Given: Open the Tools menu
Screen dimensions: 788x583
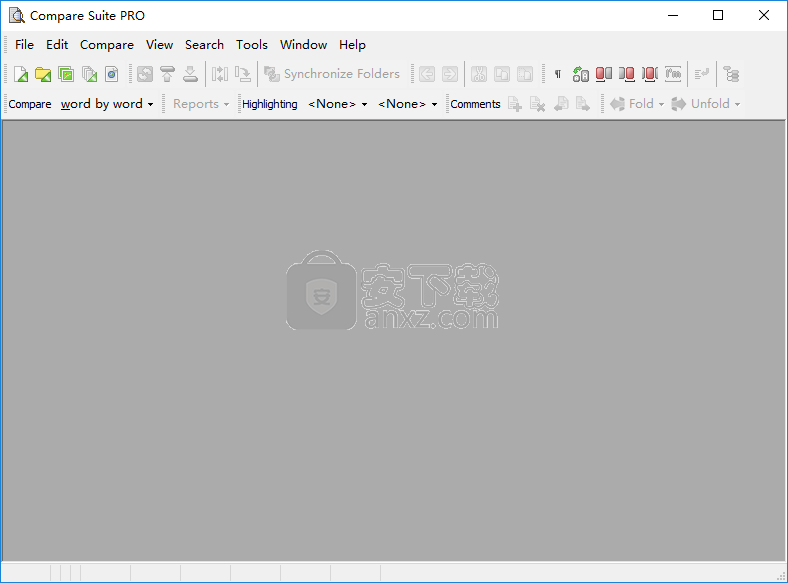Looking at the screenshot, I should [252, 45].
